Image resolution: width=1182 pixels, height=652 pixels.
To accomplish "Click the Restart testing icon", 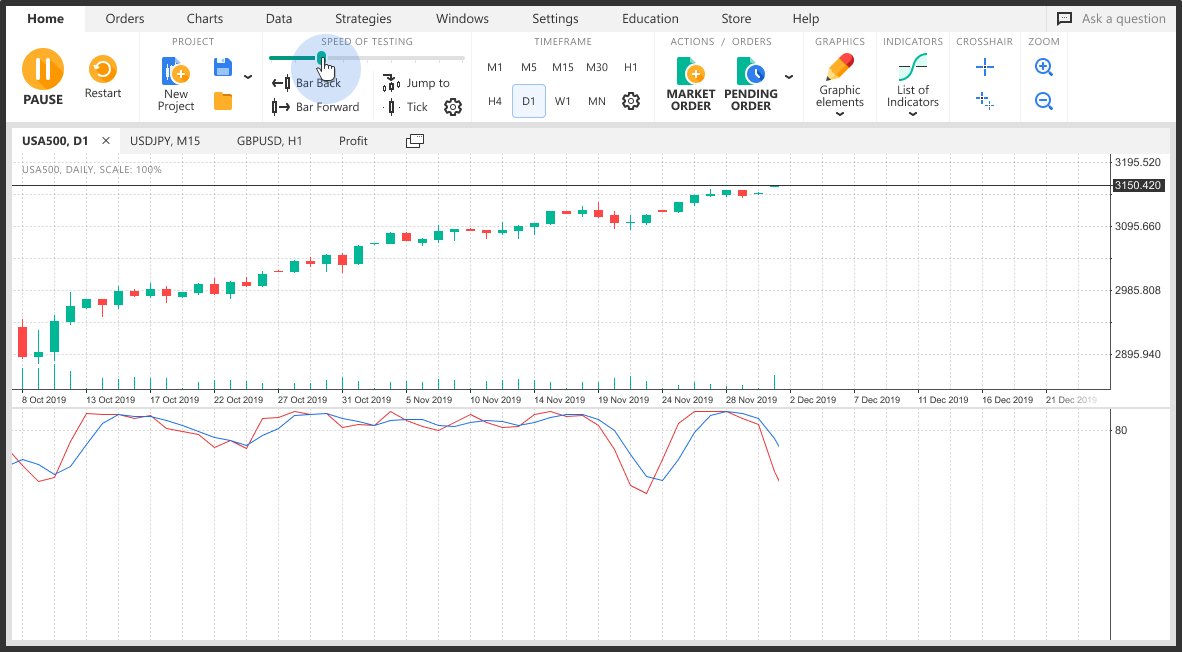I will tap(102, 70).
